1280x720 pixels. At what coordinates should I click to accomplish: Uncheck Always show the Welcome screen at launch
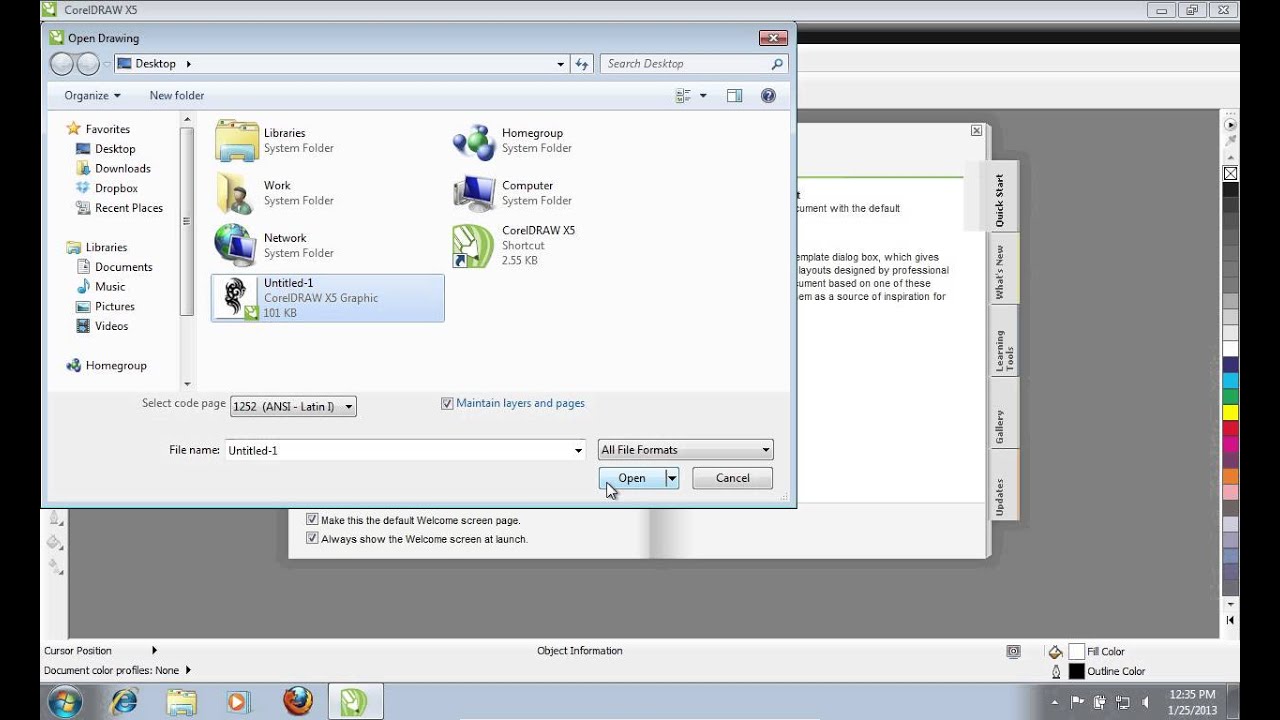312,539
